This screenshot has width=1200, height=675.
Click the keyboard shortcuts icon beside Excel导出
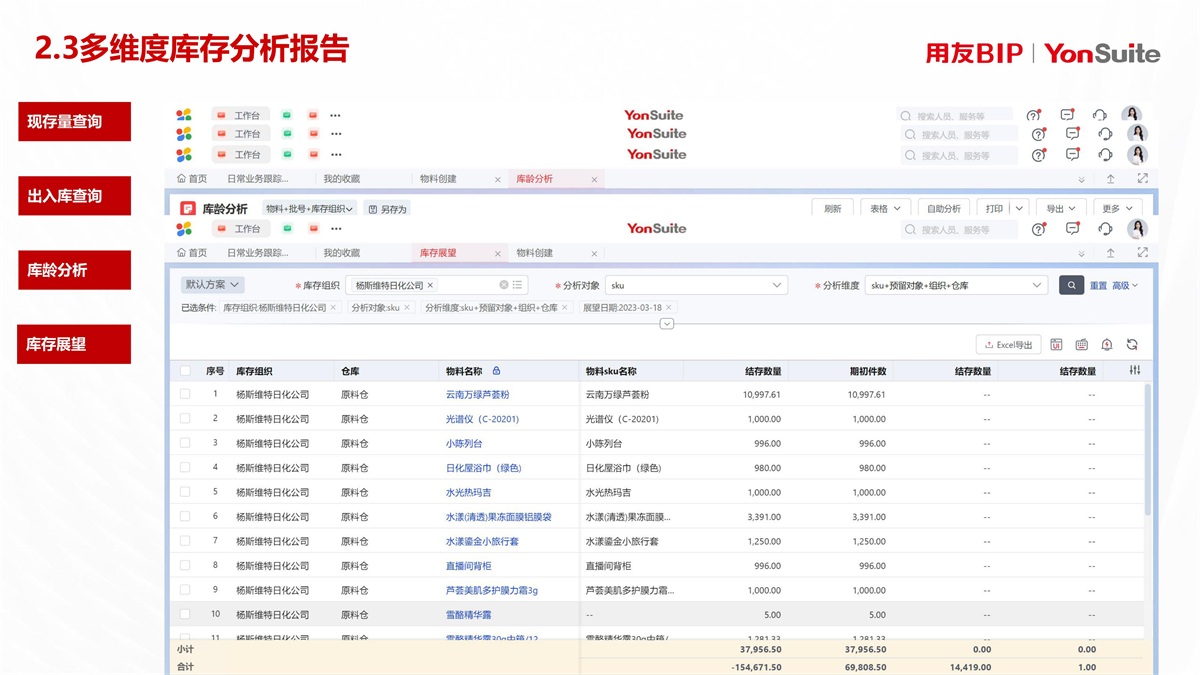1081,344
